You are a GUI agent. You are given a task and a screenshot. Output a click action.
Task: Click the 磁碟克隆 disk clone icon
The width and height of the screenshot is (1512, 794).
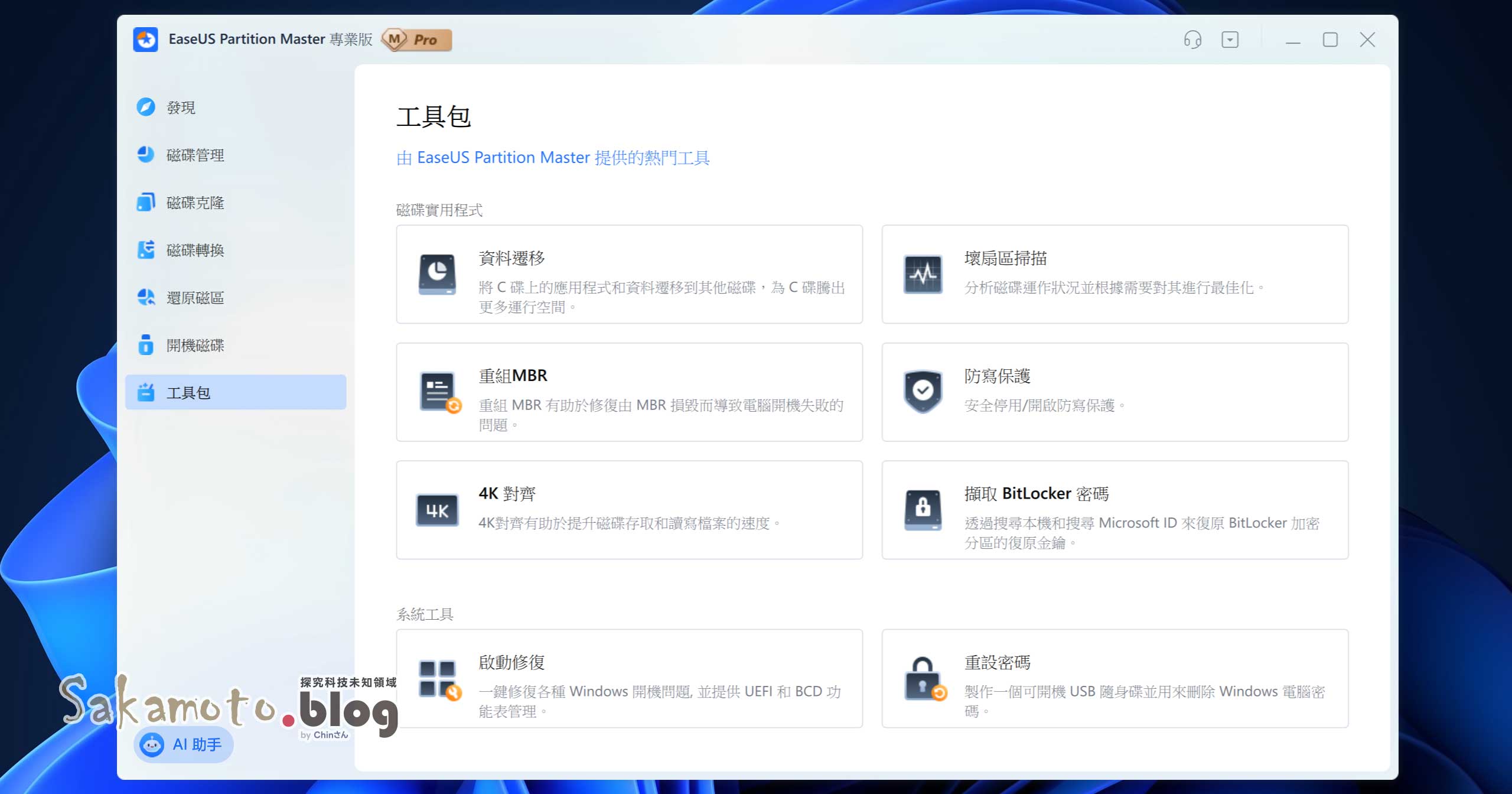tap(146, 202)
